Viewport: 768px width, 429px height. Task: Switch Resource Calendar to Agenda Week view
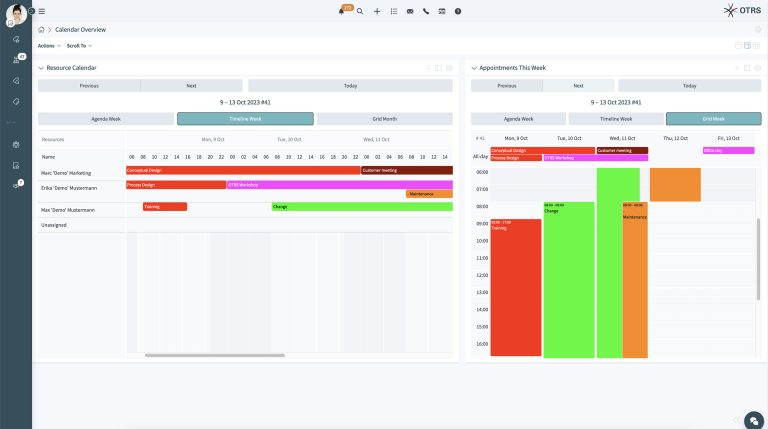(106, 118)
